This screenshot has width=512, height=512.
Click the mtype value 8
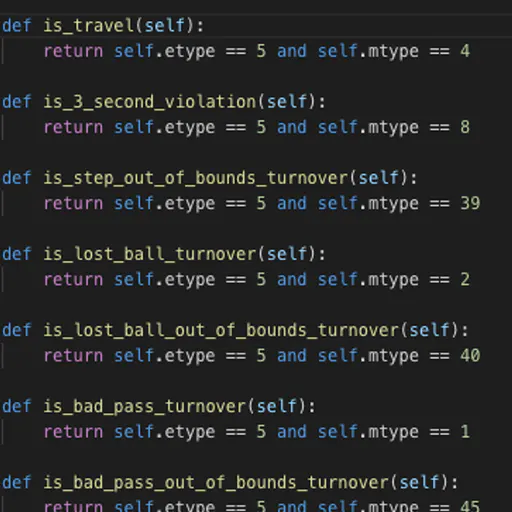tap(465, 127)
